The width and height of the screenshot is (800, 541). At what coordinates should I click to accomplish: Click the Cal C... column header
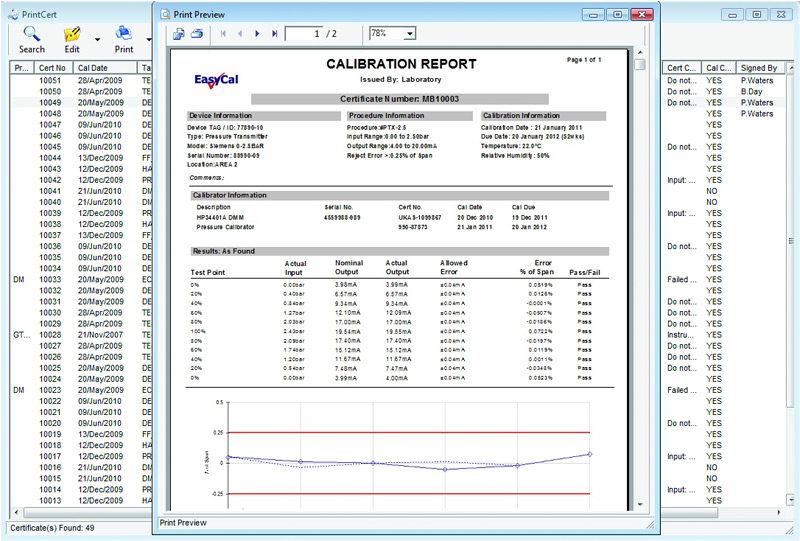click(x=718, y=68)
